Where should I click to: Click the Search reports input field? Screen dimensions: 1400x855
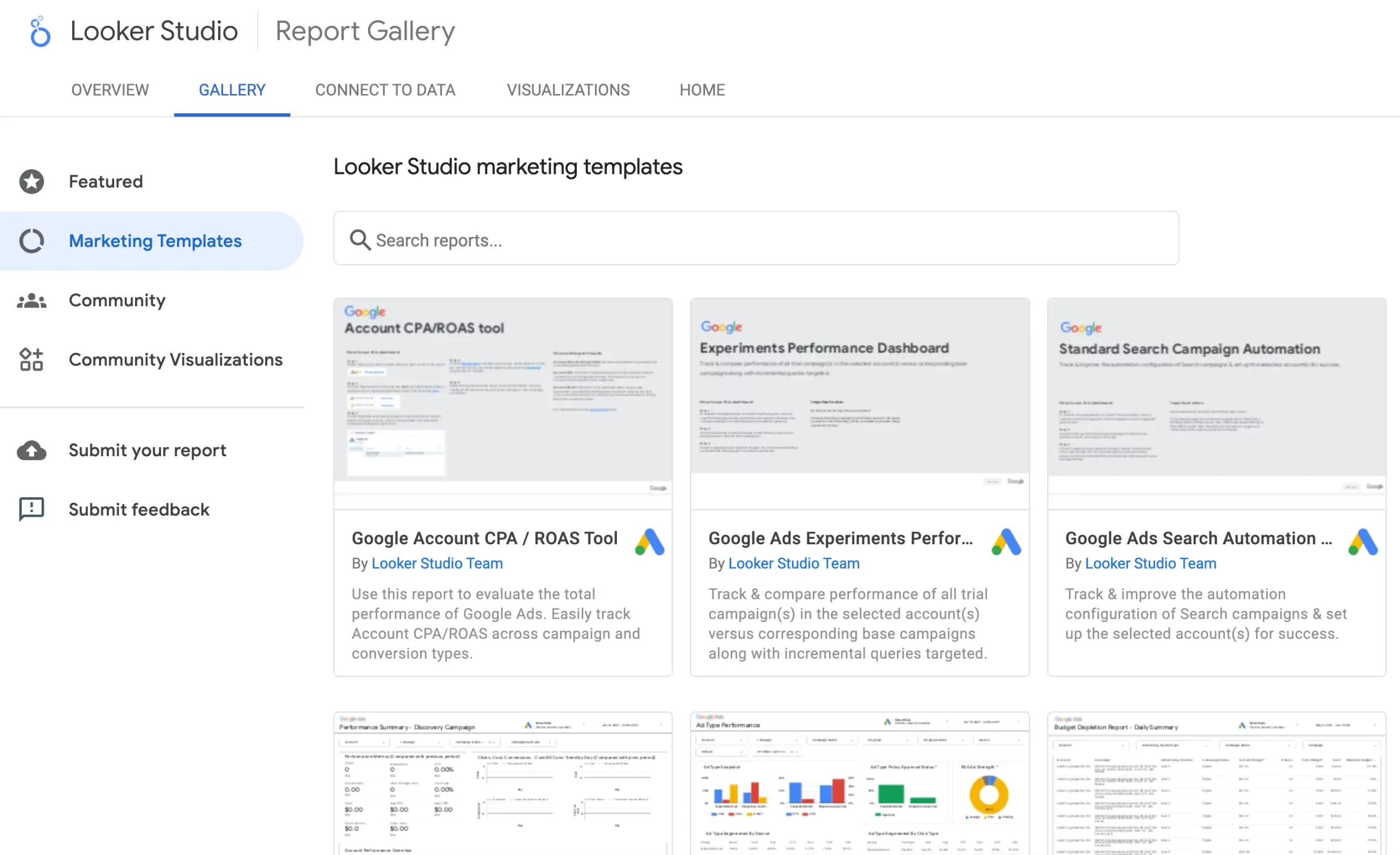coord(767,240)
